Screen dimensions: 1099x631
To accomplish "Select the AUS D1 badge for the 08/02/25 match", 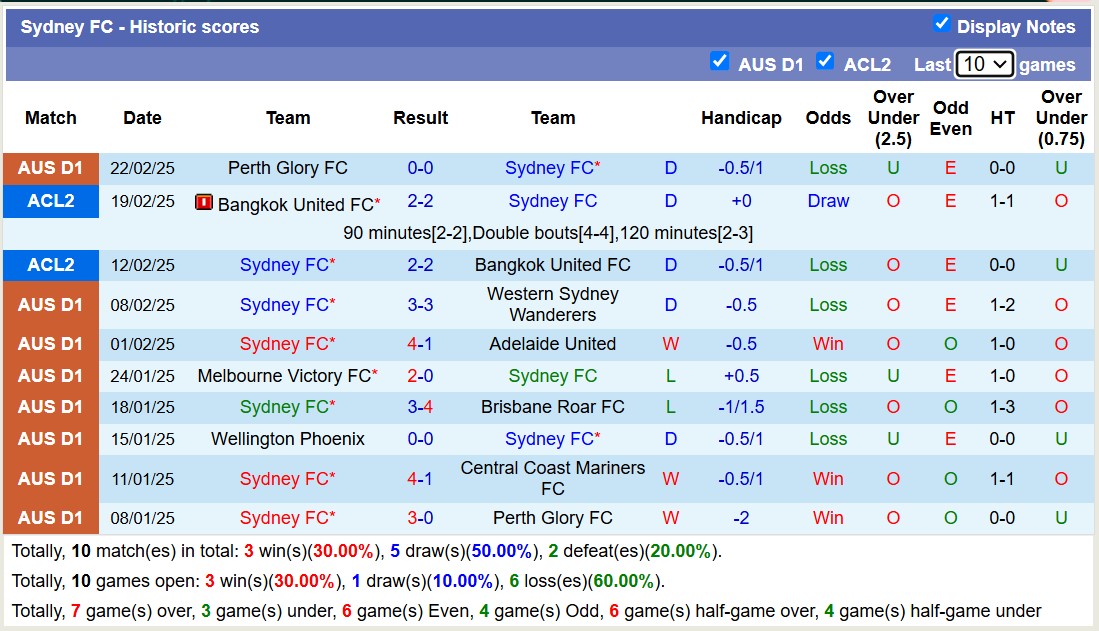I will (51, 304).
